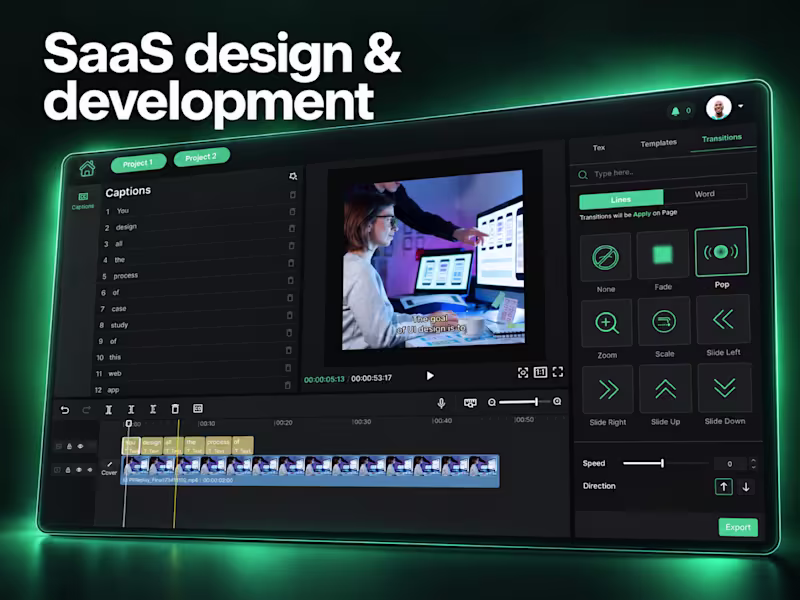Delete caption row 'study'
This screenshot has width=800, height=600.
tap(290, 315)
